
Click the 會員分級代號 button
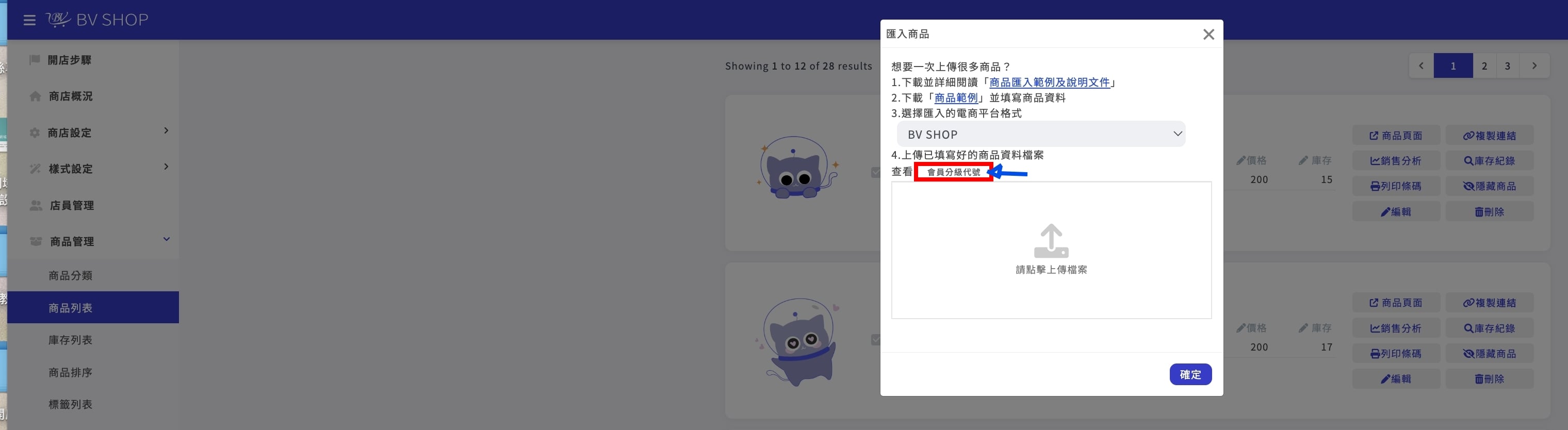click(x=954, y=172)
